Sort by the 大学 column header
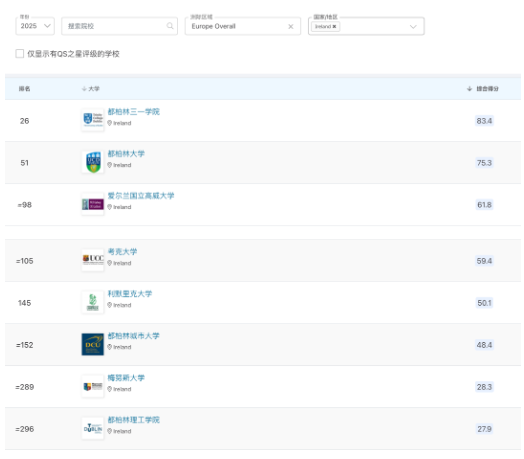This screenshot has height=459, width=524. click(x=91, y=89)
